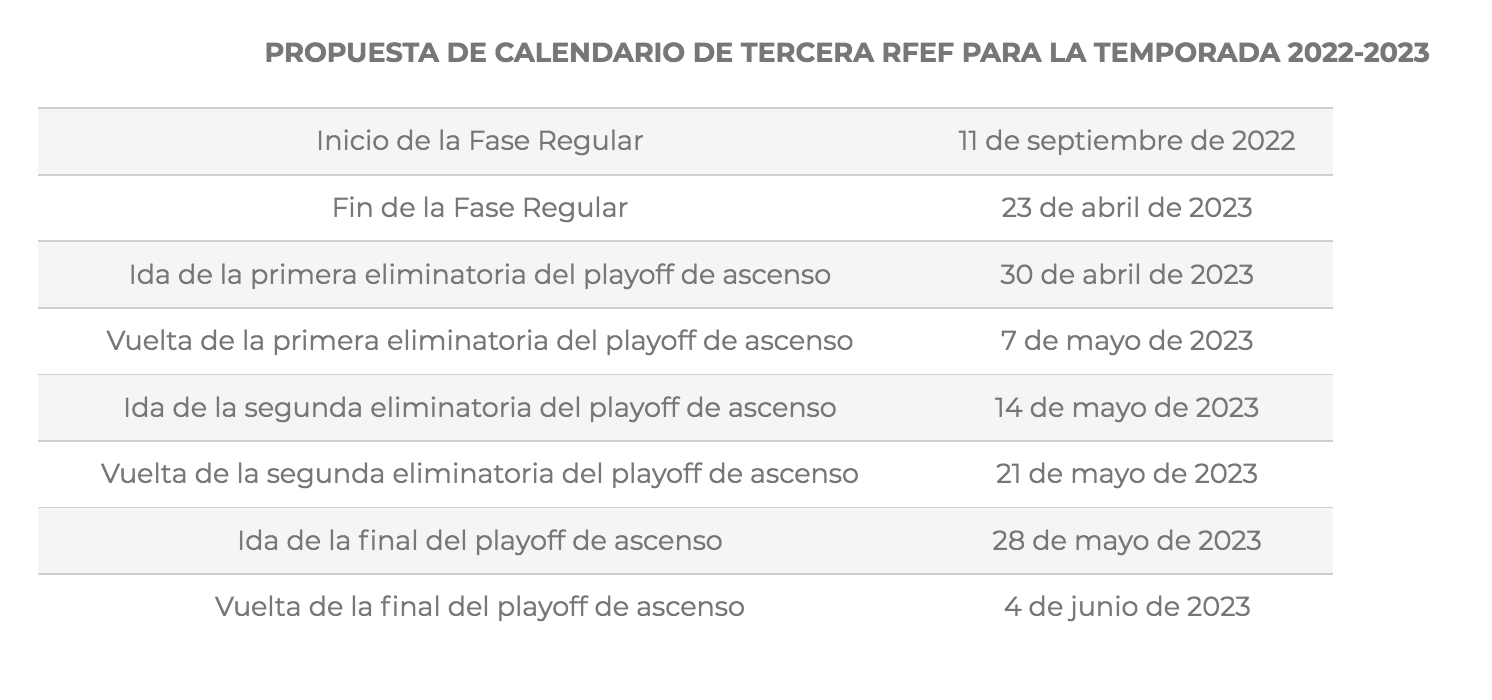Click the date 30 de abril de 2023
1492x700 pixels.
pos(1126,274)
